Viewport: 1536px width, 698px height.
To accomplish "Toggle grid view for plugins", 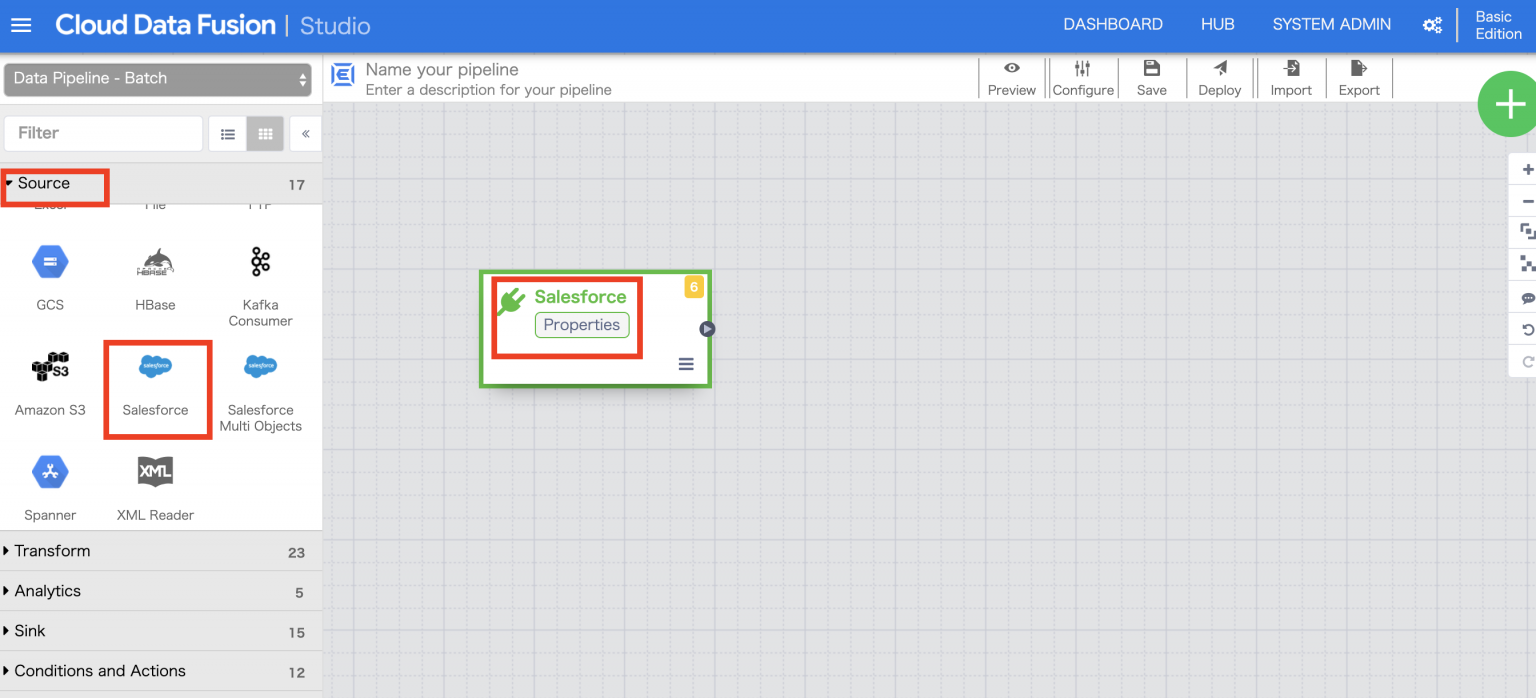I will click(x=265, y=133).
